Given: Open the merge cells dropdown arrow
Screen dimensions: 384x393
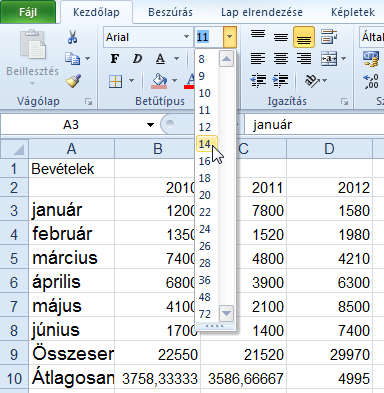Looking at the screenshot, I should [x=344, y=59].
